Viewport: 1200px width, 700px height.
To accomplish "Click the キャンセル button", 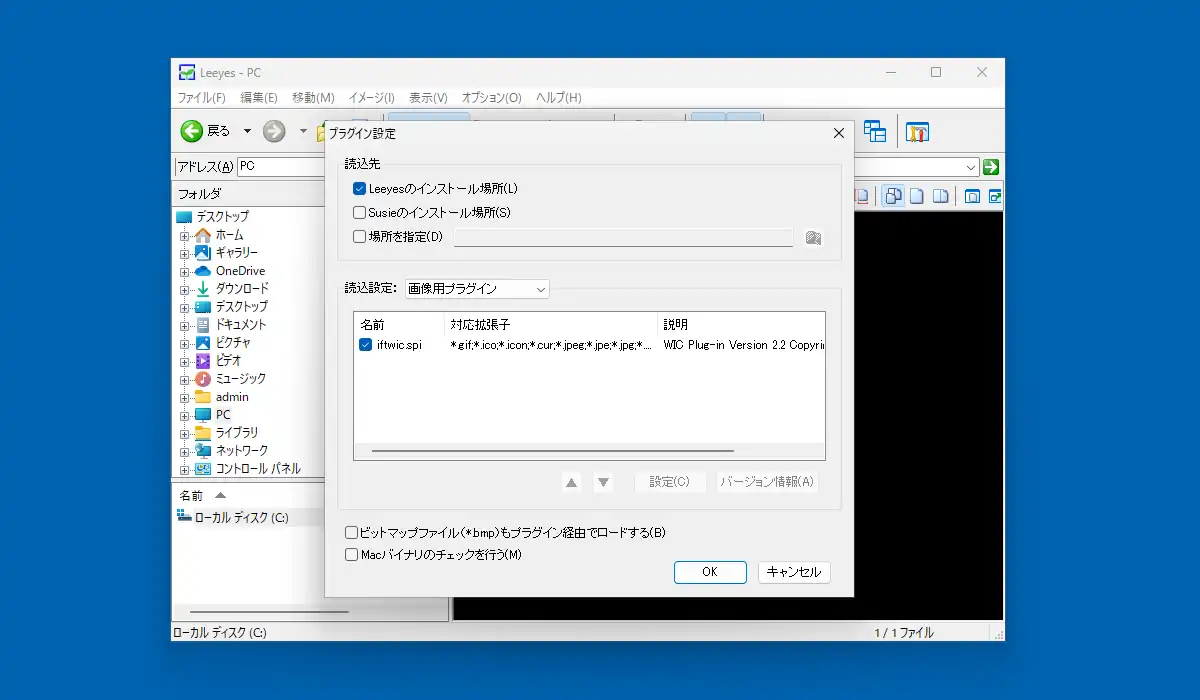I will point(794,572).
